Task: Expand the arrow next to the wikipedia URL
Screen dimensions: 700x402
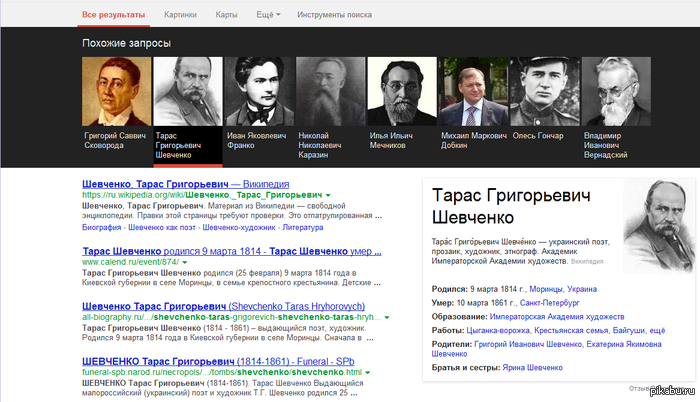Action: [328, 195]
